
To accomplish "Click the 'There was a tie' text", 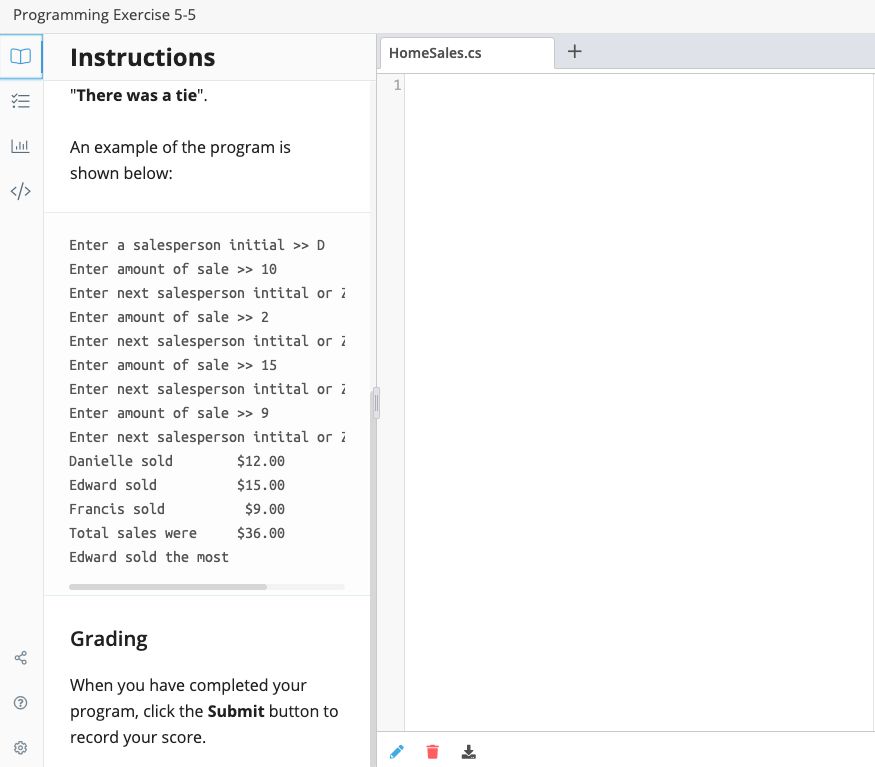I will pos(137,95).
